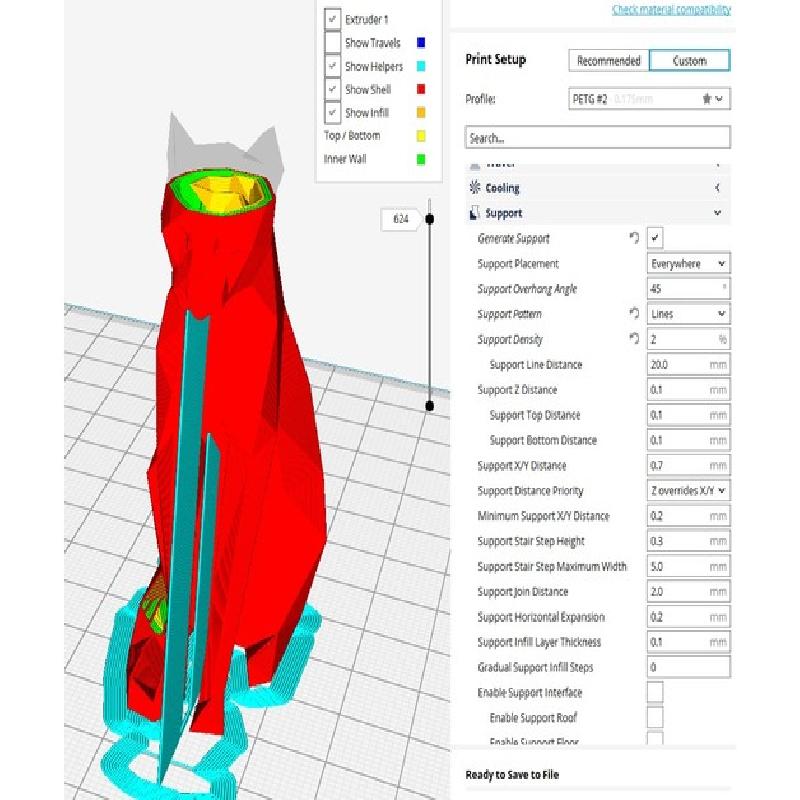Open Check material compatibility link
The image size is (800, 800).
tap(671, 10)
